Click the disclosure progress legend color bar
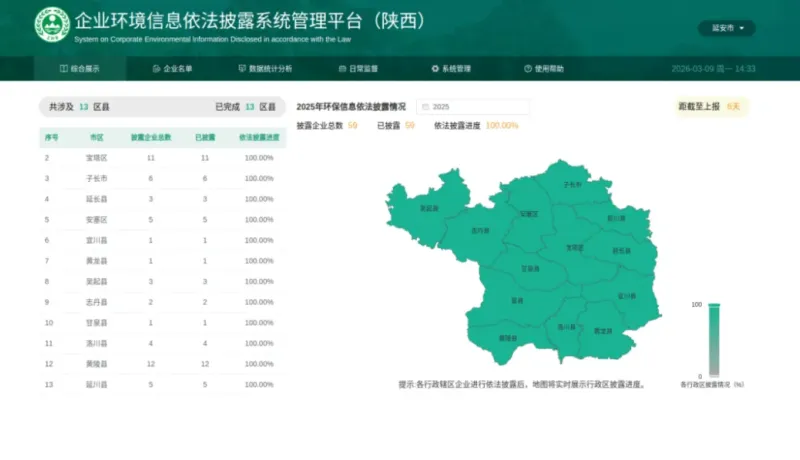 coord(714,339)
